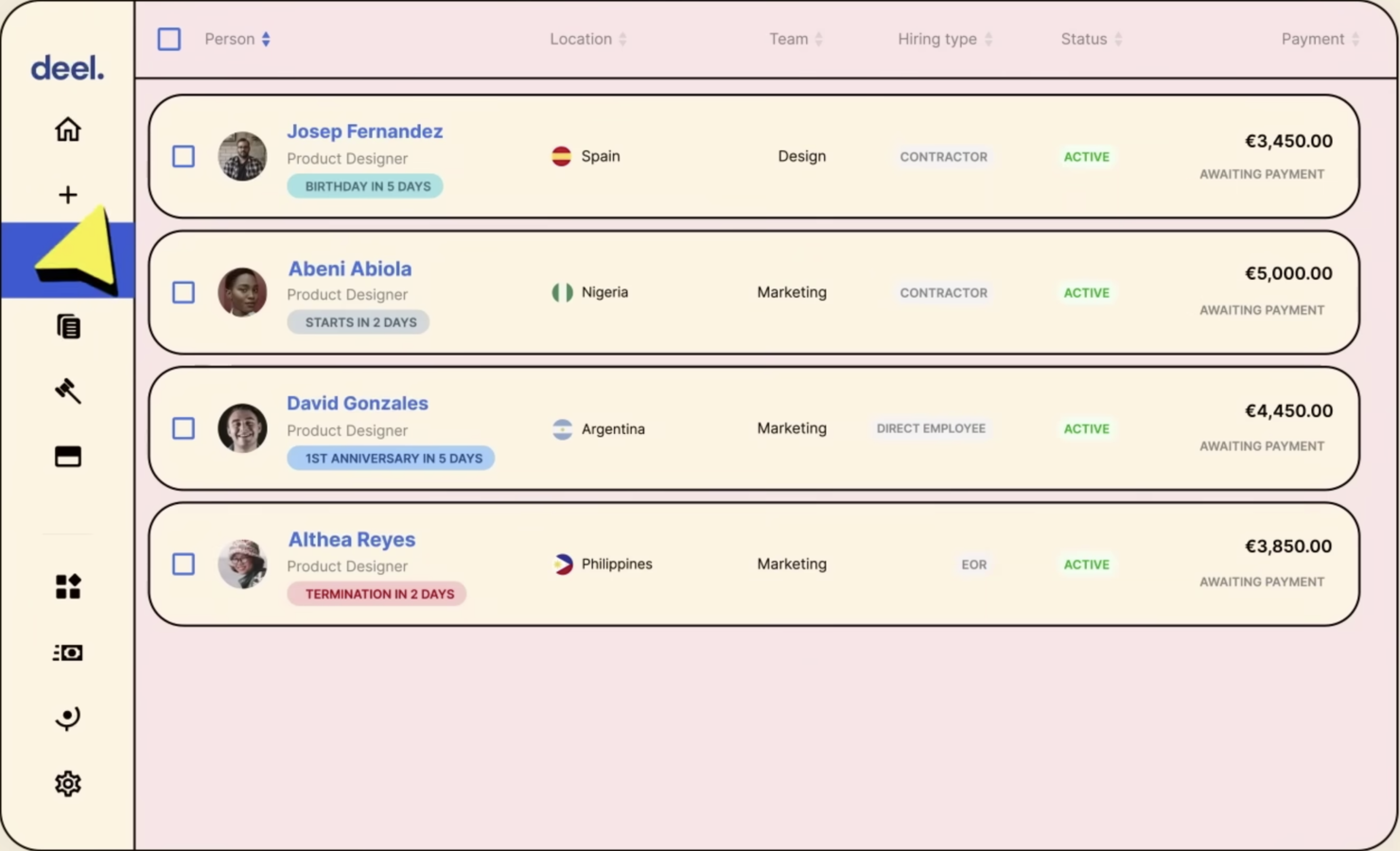This screenshot has height=851, width=1400.
Task: Click the apps grid icon in sidebar
Action: (x=67, y=586)
